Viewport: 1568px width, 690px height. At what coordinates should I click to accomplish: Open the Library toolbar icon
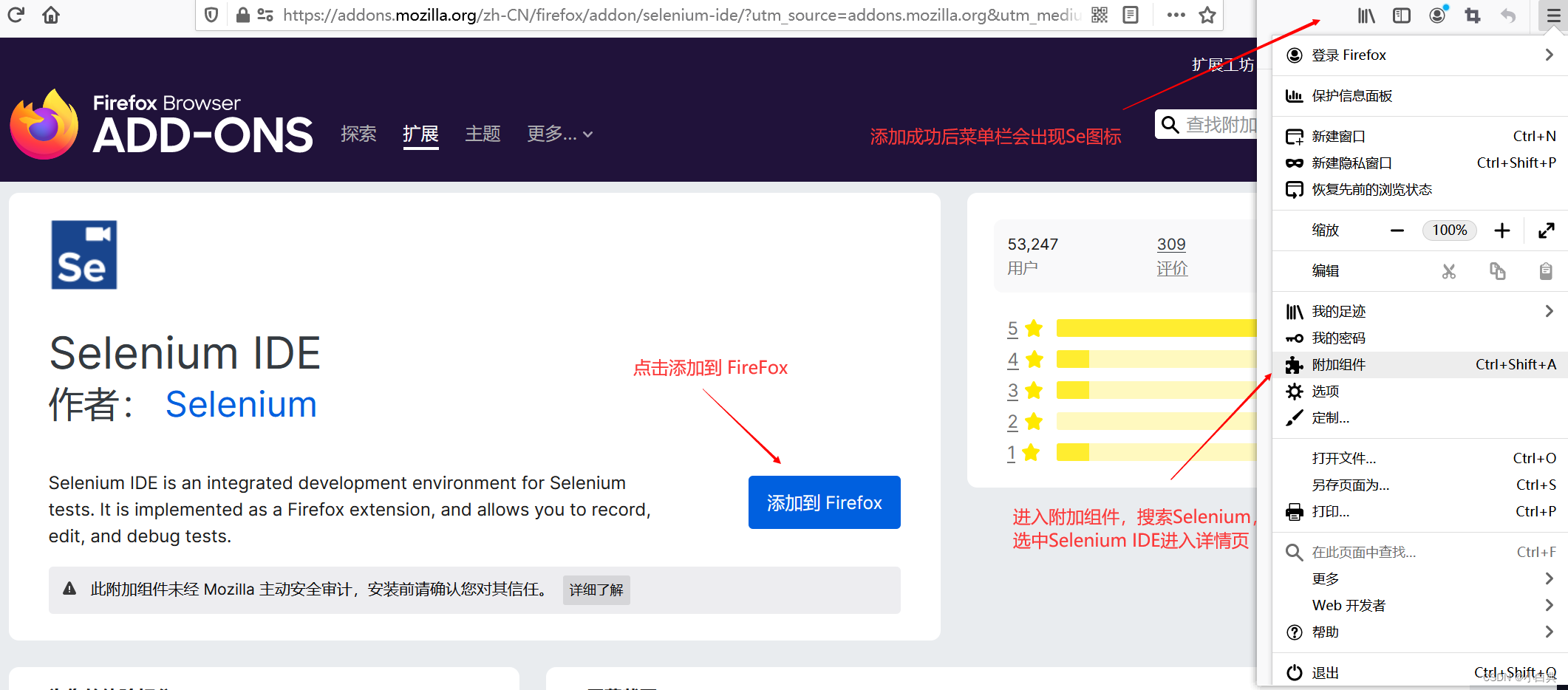pyautogui.click(x=1366, y=16)
